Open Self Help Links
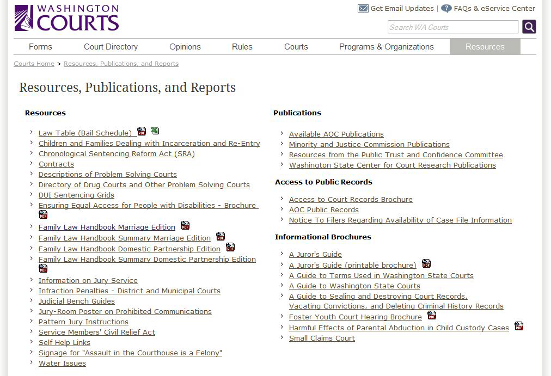 (64, 342)
